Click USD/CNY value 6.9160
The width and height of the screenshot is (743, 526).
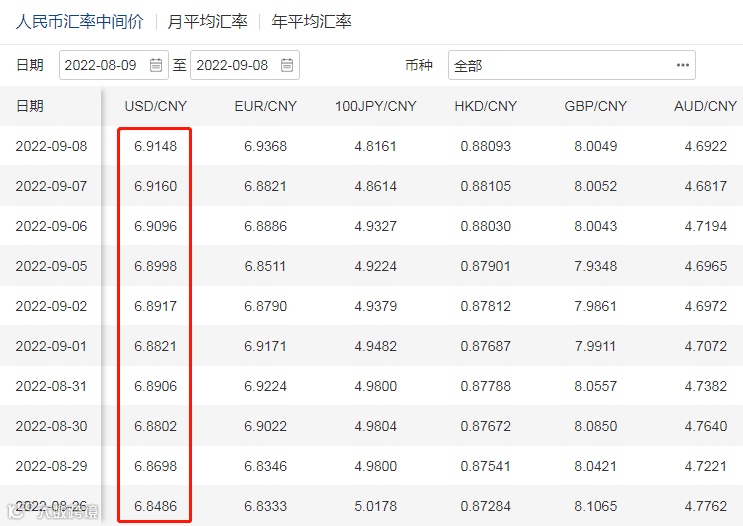click(x=155, y=186)
